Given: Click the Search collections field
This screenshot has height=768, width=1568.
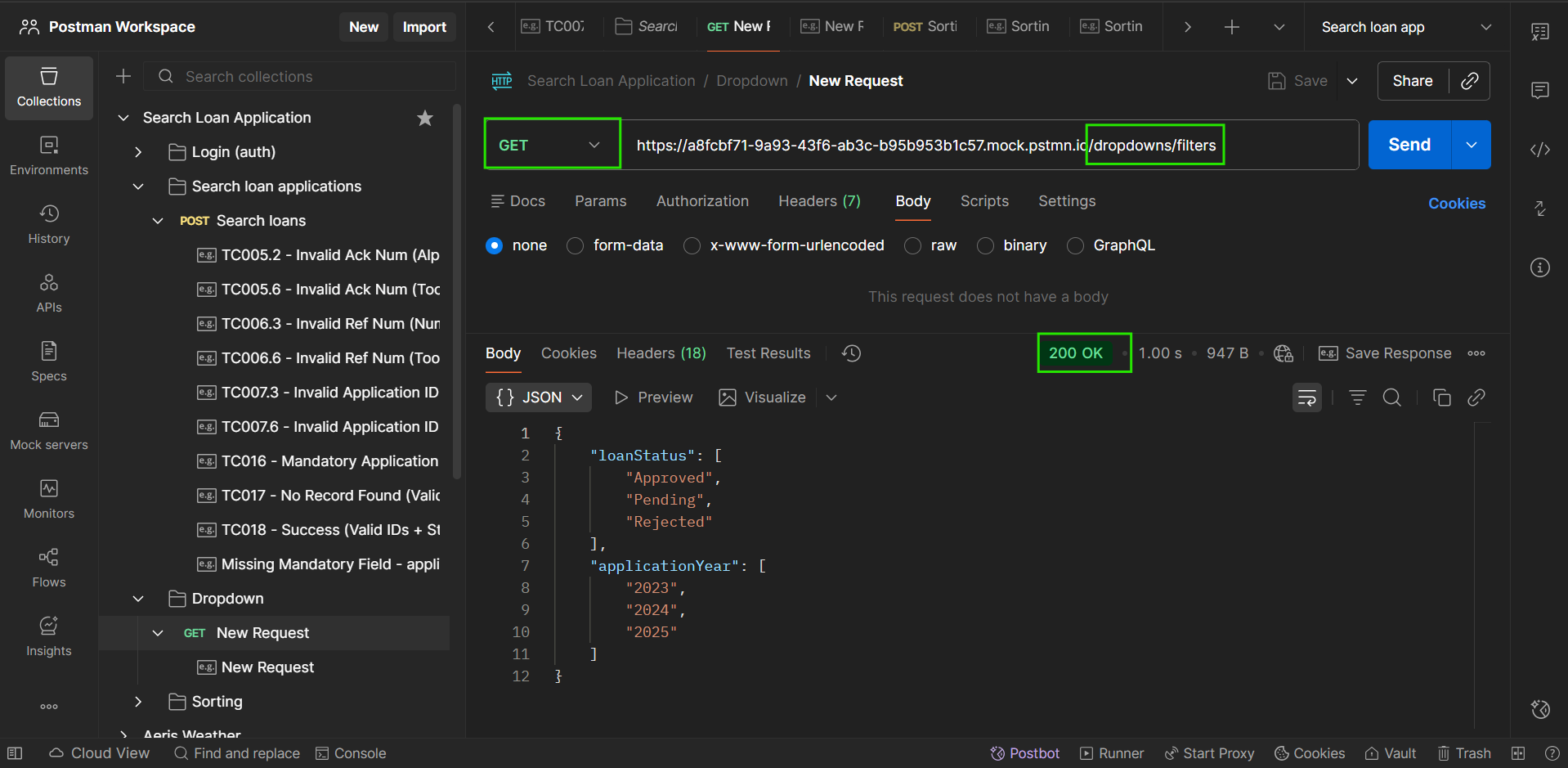Looking at the screenshot, I should coord(300,76).
